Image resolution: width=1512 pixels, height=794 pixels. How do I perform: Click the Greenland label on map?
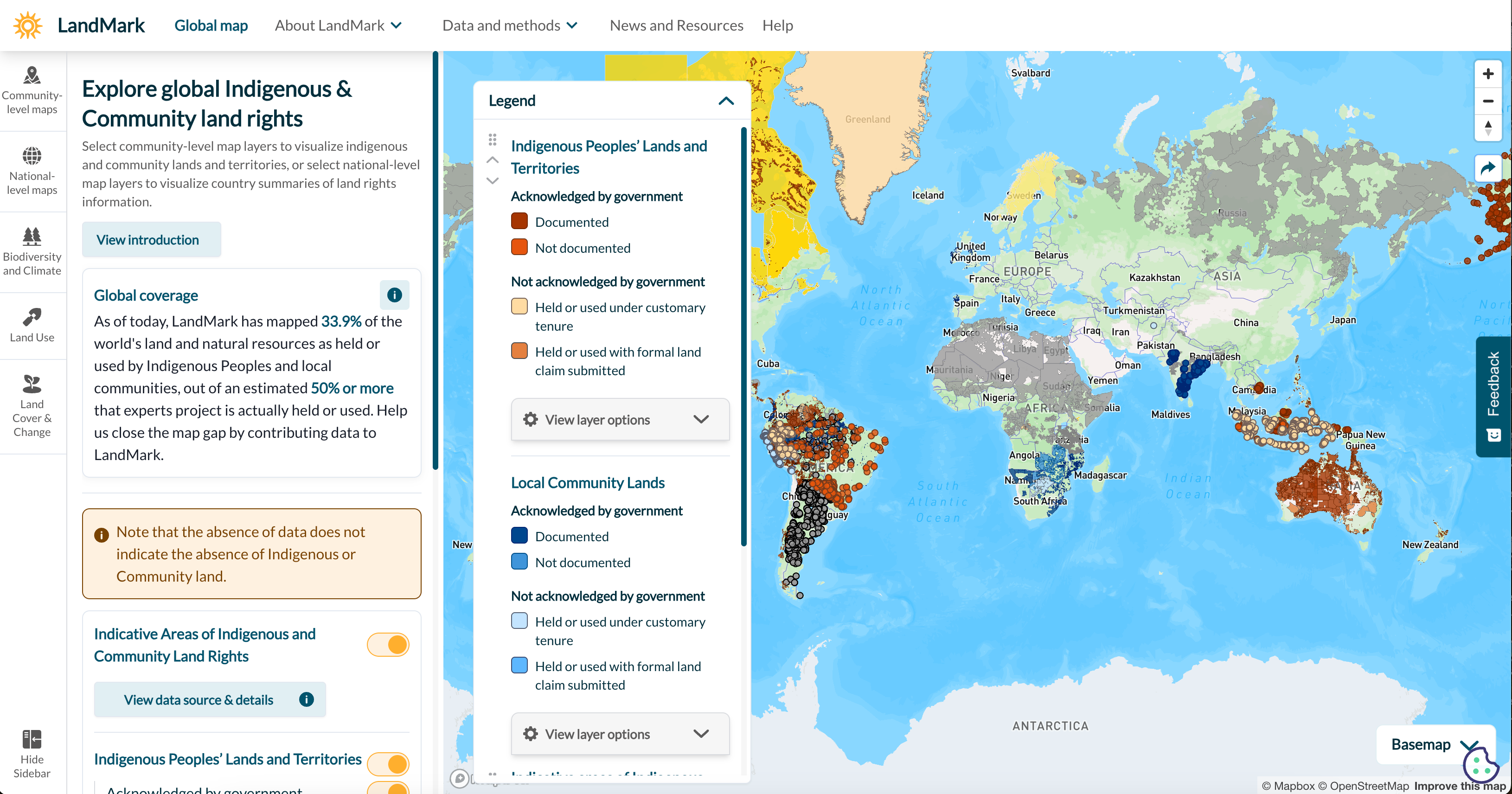867,119
